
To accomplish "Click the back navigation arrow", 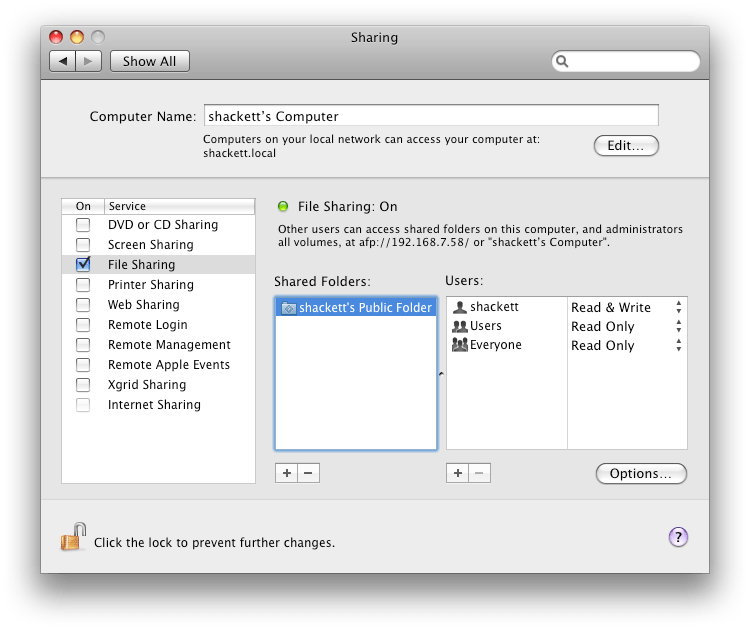I will click(x=62, y=61).
